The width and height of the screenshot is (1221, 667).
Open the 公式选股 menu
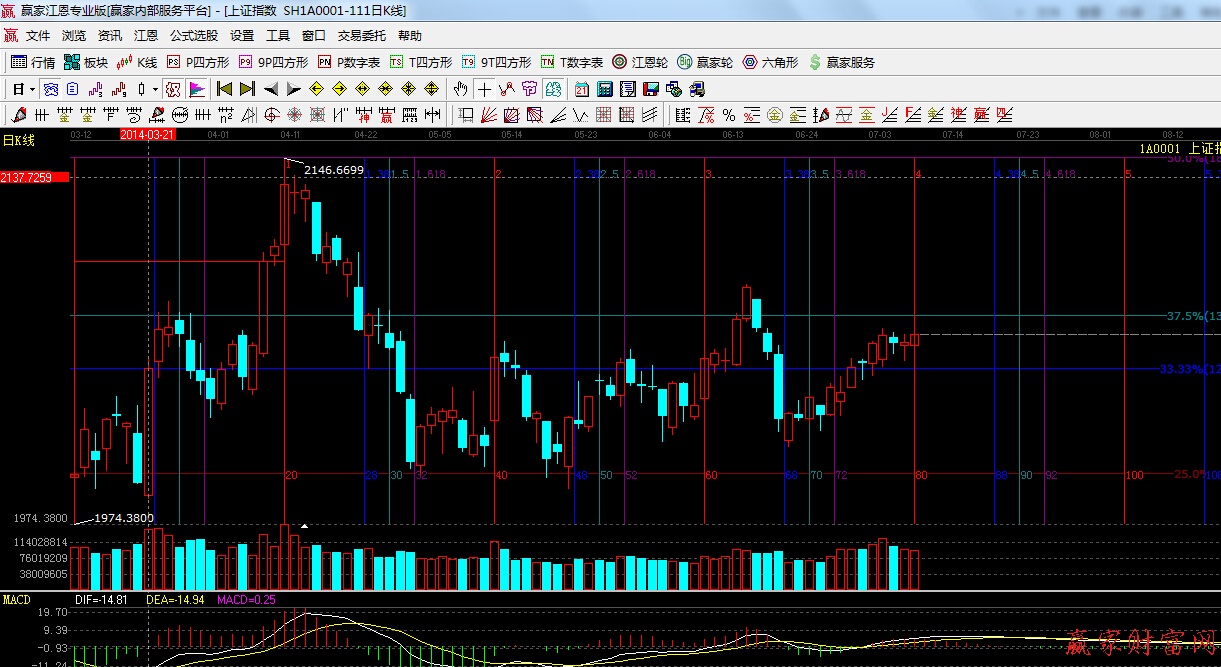coord(193,35)
